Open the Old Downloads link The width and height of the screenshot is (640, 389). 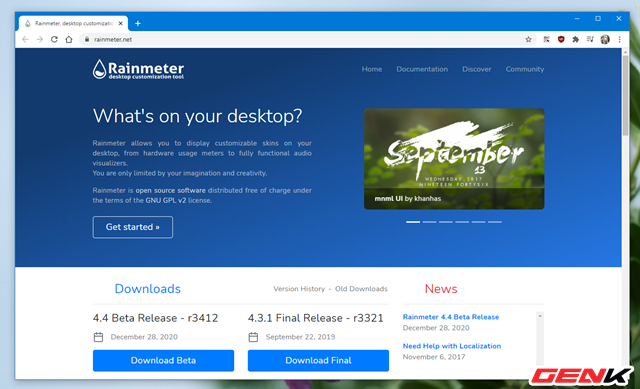tap(361, 289)
